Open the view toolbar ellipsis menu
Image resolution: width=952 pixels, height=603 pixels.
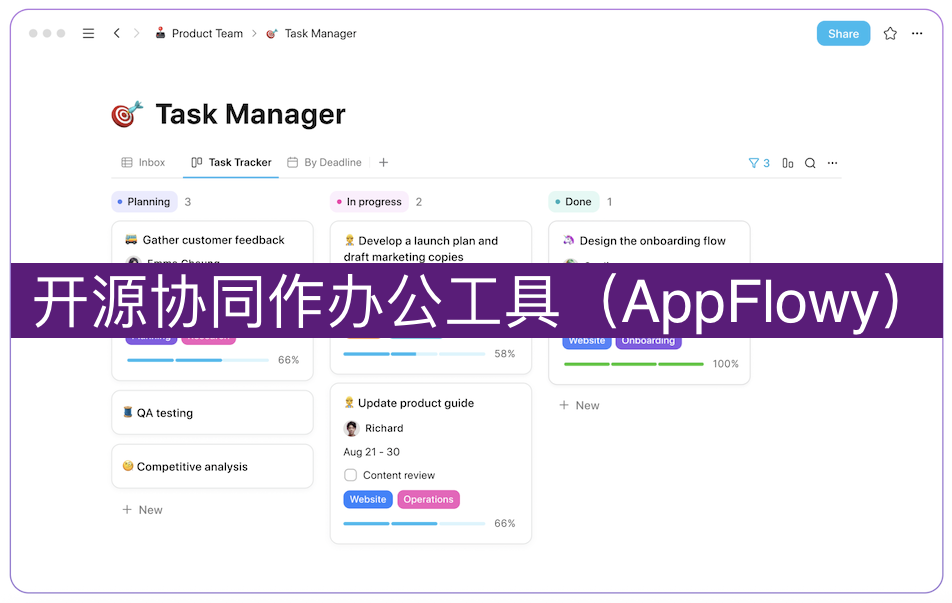[x=832, y=163]
